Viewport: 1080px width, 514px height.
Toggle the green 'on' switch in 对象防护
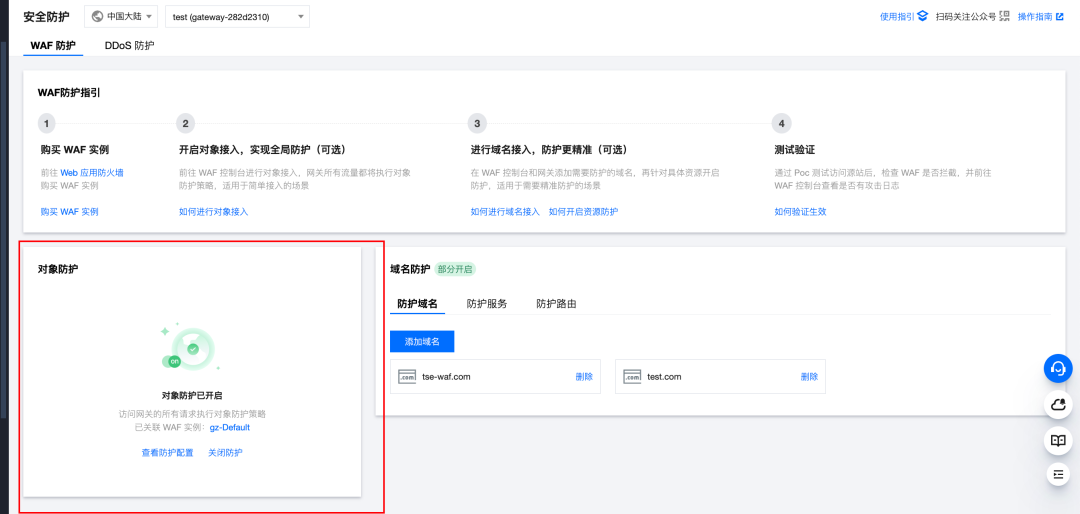(x=172, y=361)
